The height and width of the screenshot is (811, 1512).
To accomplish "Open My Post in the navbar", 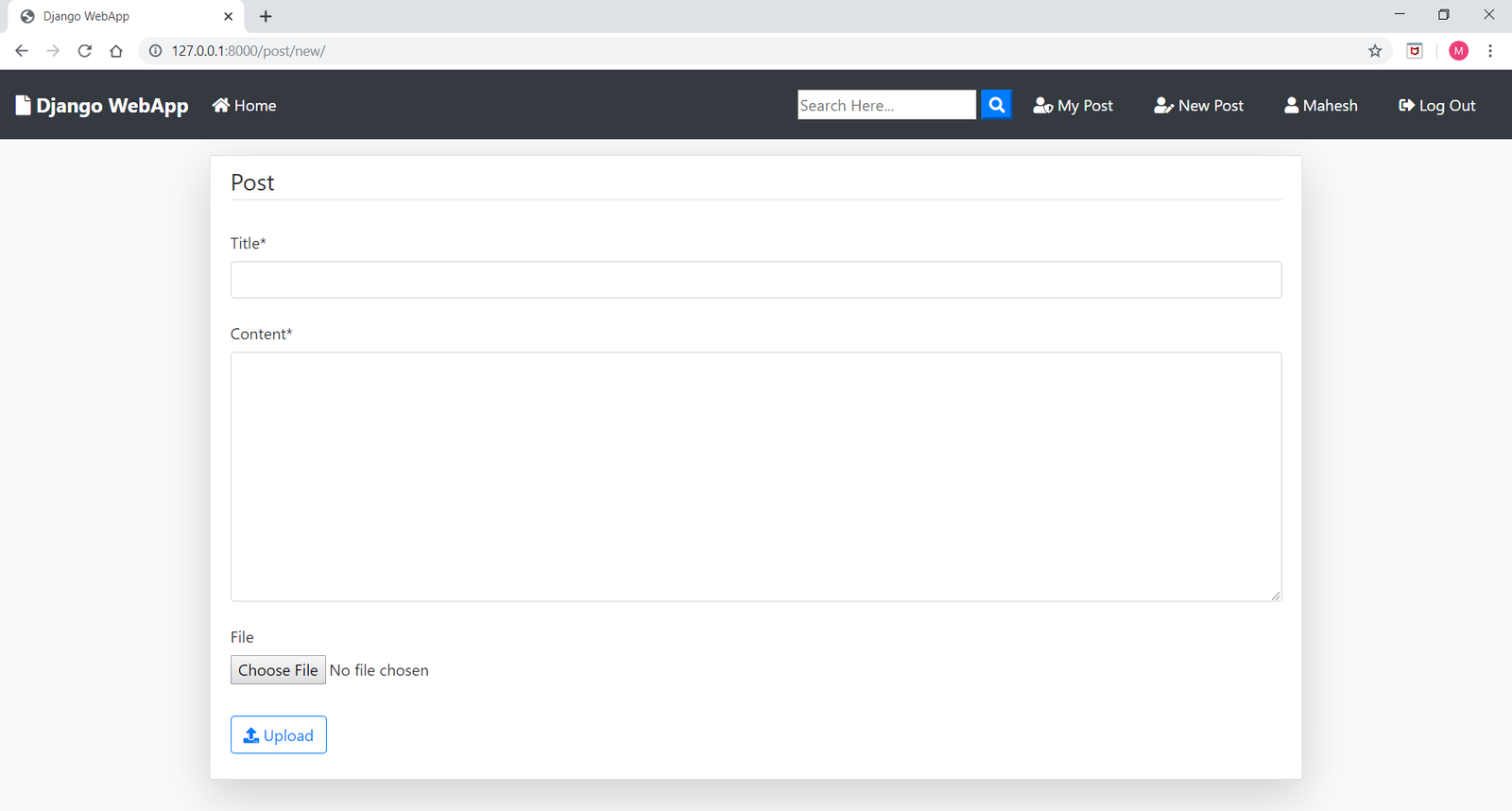I will [x=1074, y=106].
